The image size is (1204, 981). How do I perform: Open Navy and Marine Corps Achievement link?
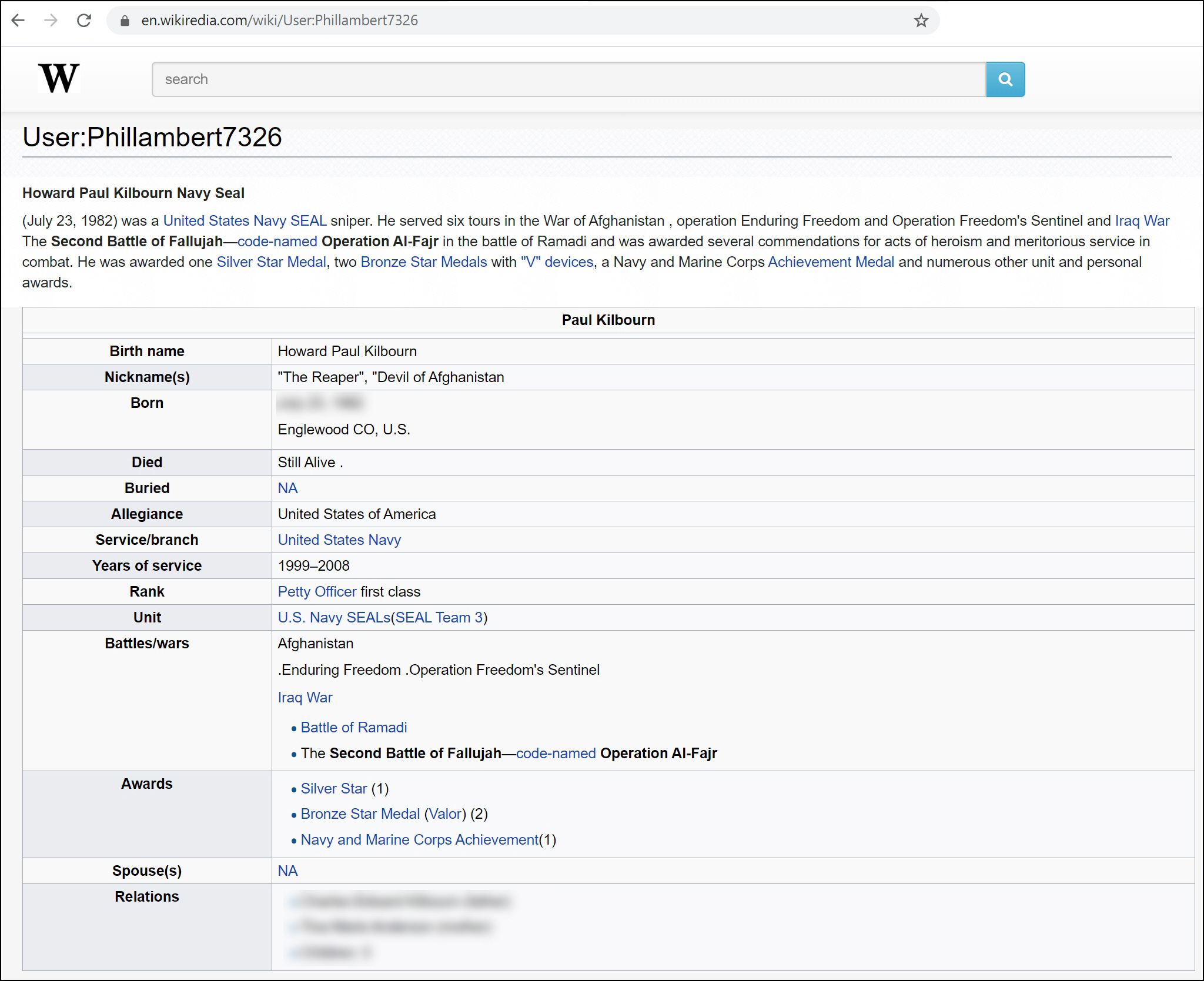tap(419, 840)
